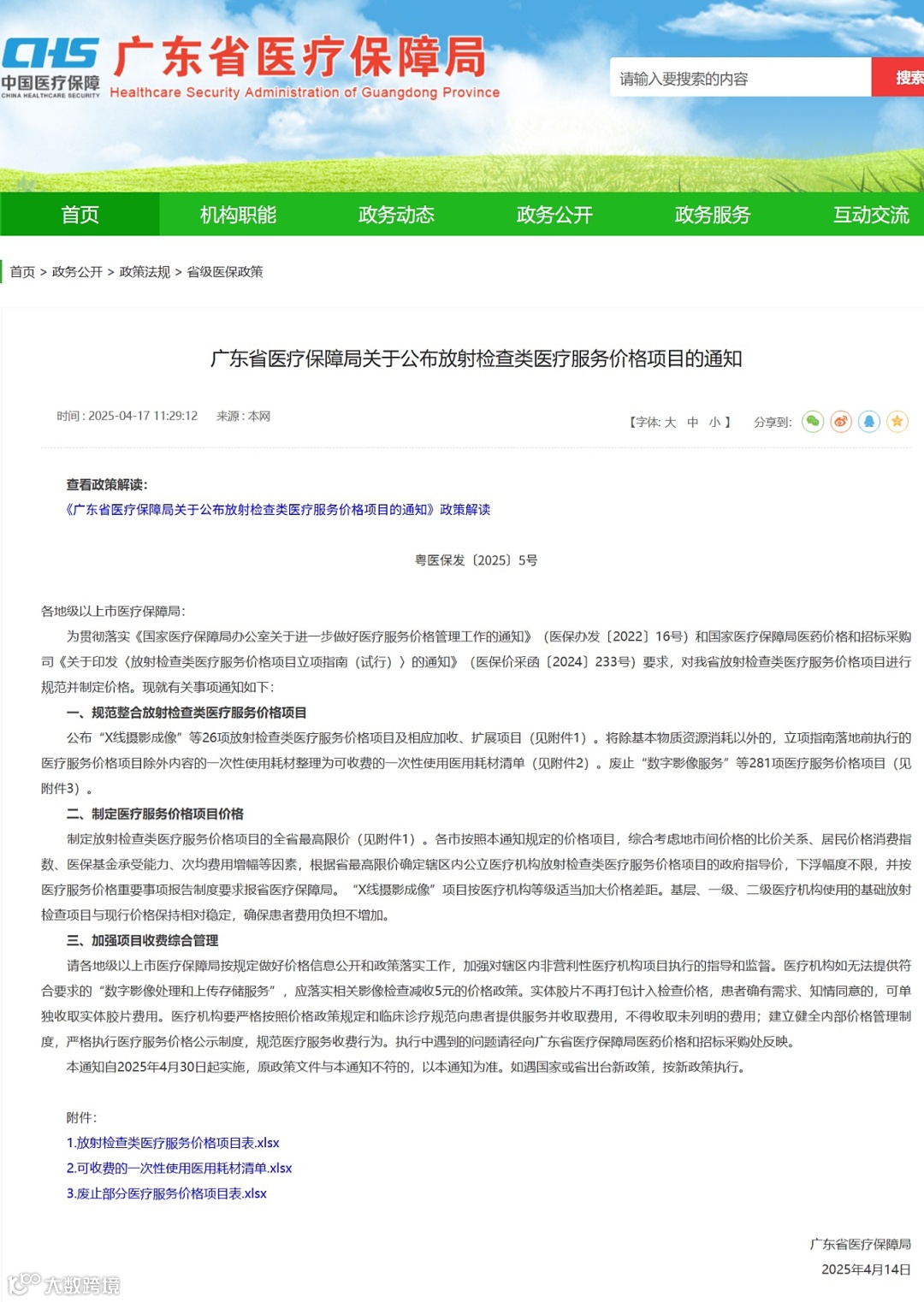The height and width of the screenshot is (1302, 924).
Task: Click the 分享到: label
Action: (x=773, y=423)
